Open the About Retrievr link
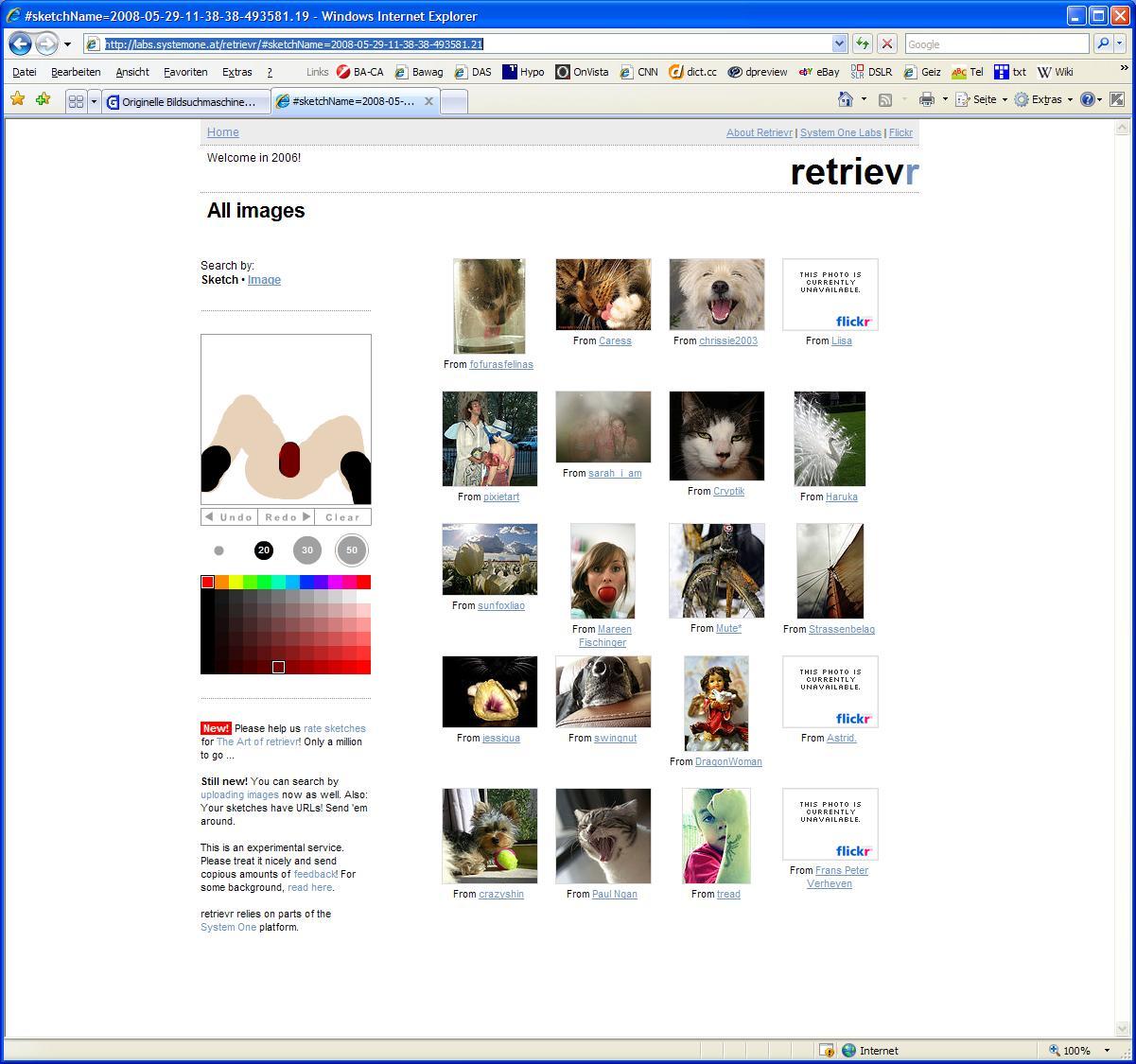This screenshot has width=1136, height=1064. (759, 132)
